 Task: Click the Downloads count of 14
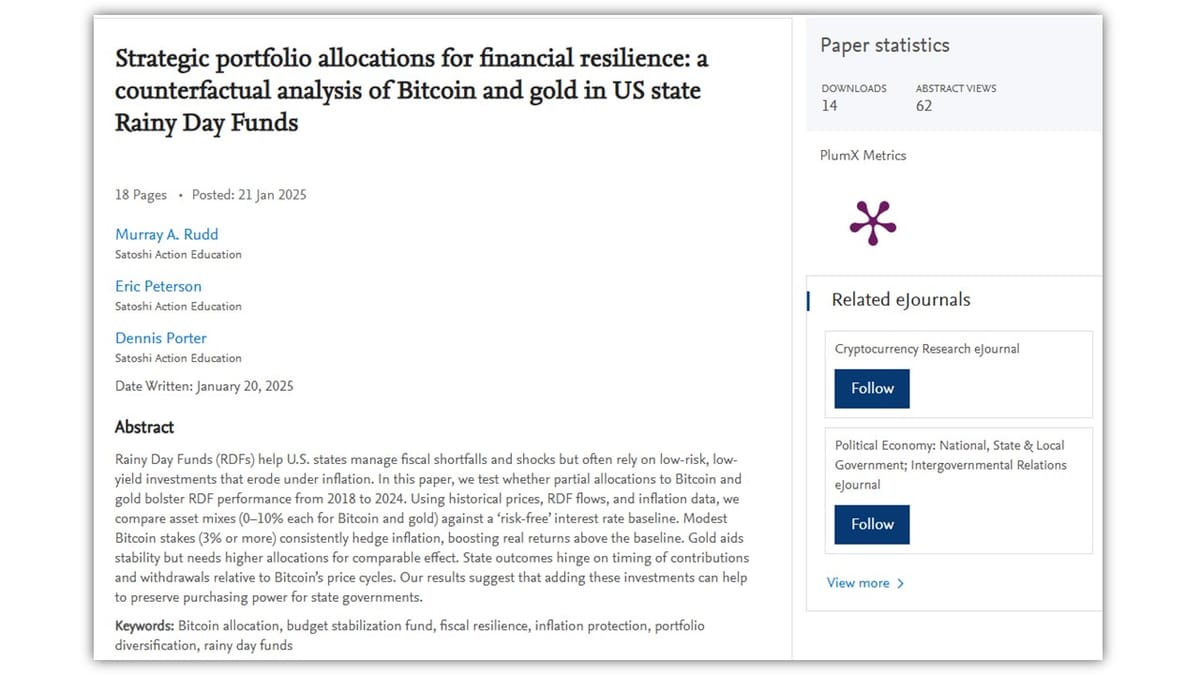tap(830, 106)
